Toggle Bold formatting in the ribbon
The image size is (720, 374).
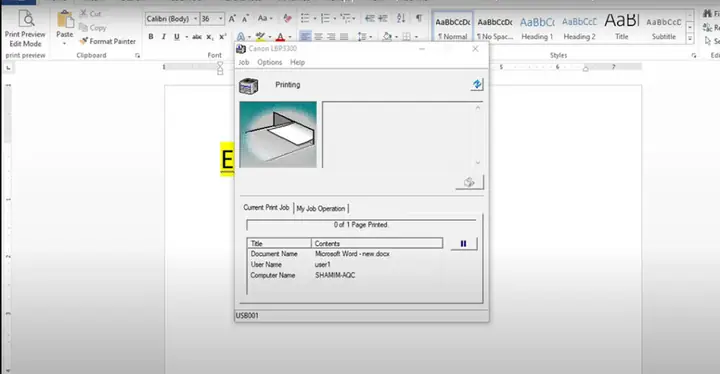151,37
